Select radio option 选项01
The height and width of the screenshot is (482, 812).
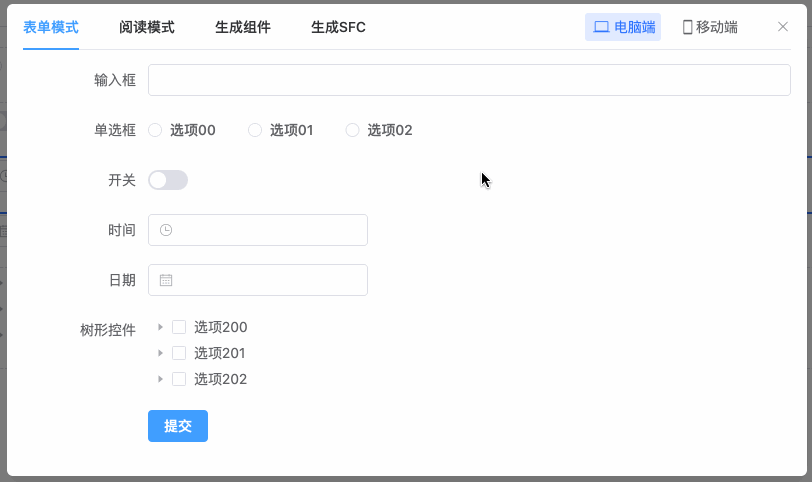(255, 130)
